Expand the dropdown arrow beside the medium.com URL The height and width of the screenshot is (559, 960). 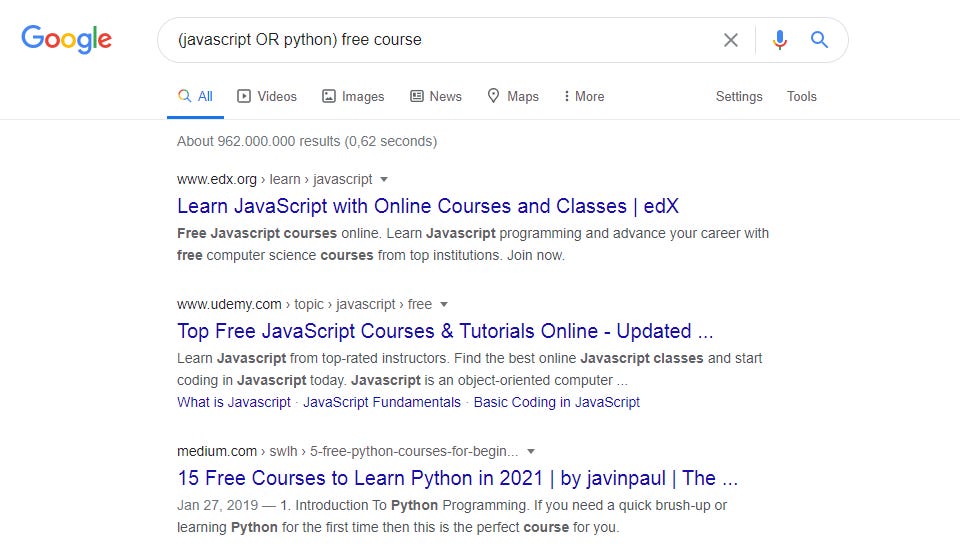click(x=531, y=451)
